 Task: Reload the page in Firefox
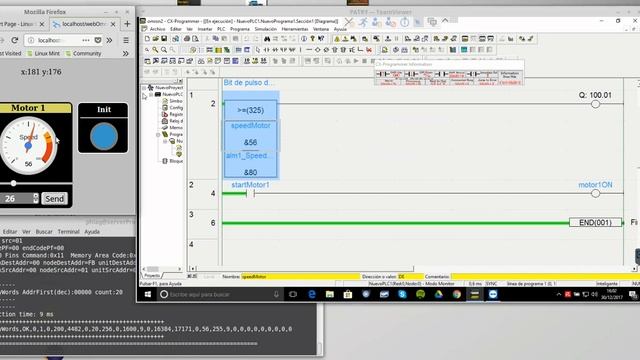point(15,40)
